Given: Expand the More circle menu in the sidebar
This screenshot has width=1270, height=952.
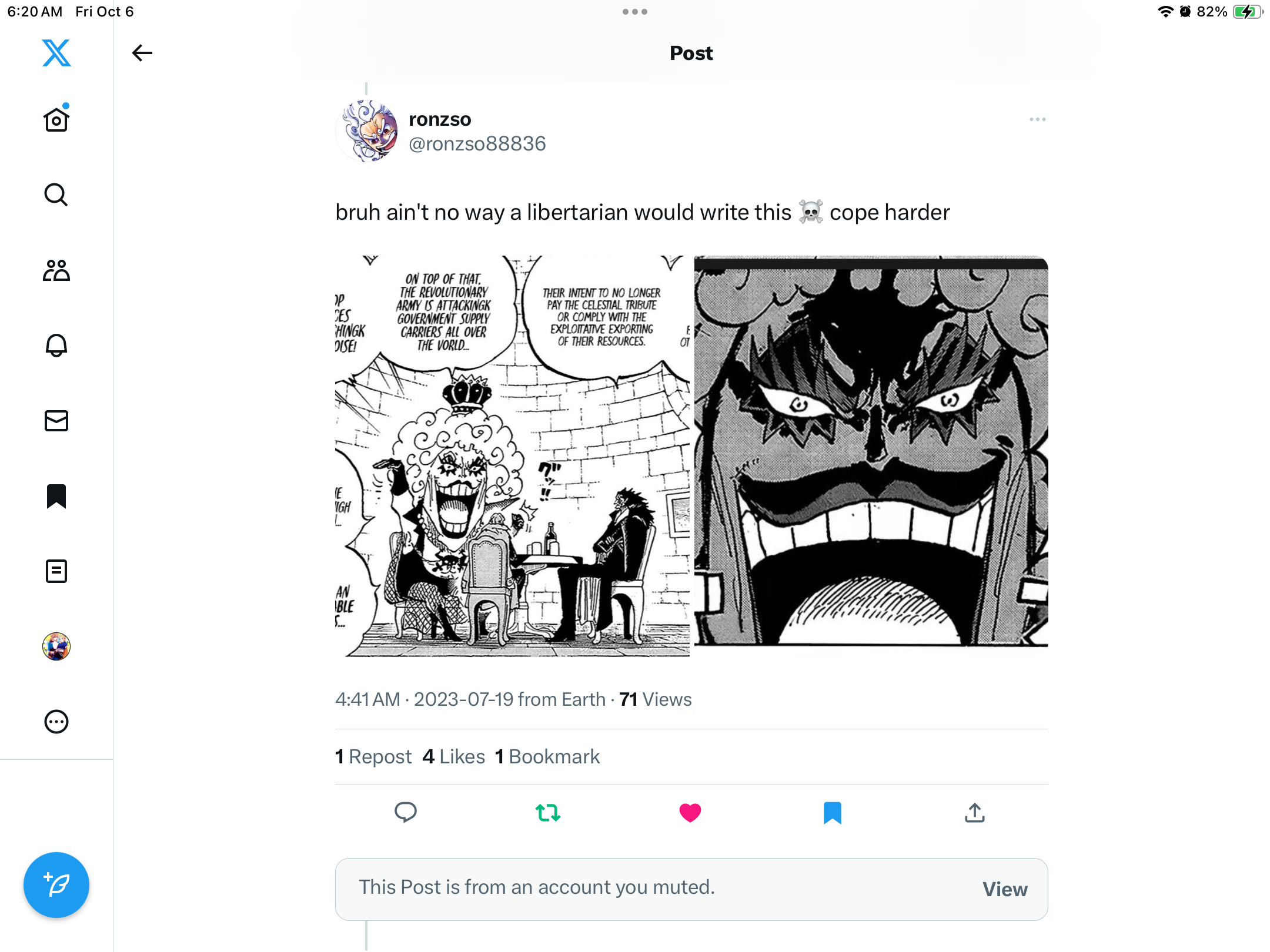Looking at the screenshot, I should pos(56,722).
